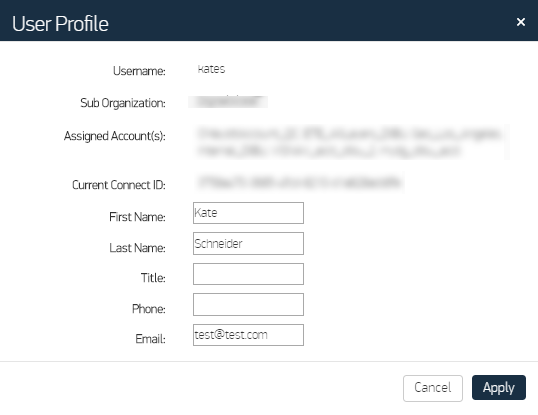
Task: Click the blurred Assigned Account(s) text
Action: pyautogui.click(x=352, y=142)
